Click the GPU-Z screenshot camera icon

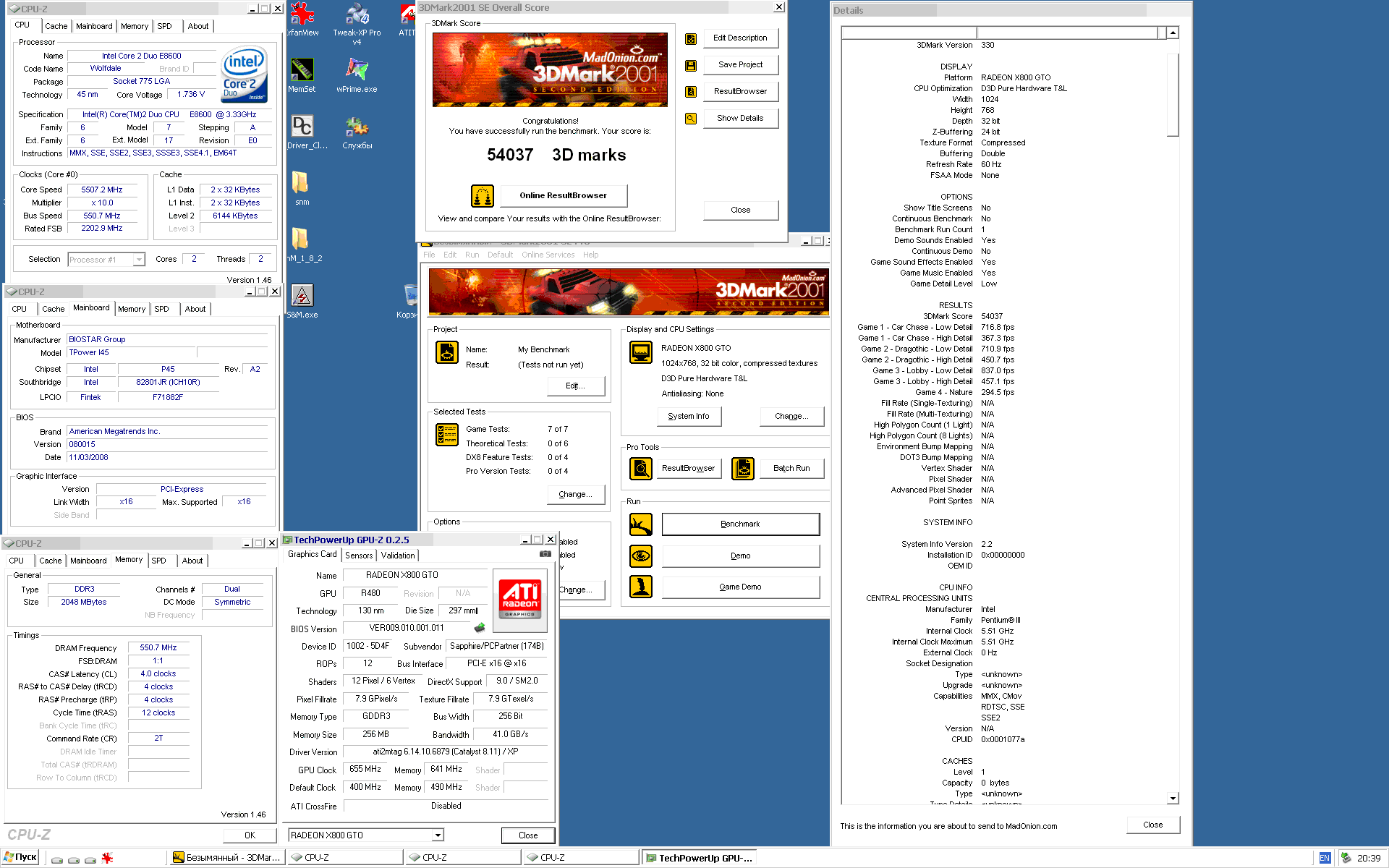[545, 554]
